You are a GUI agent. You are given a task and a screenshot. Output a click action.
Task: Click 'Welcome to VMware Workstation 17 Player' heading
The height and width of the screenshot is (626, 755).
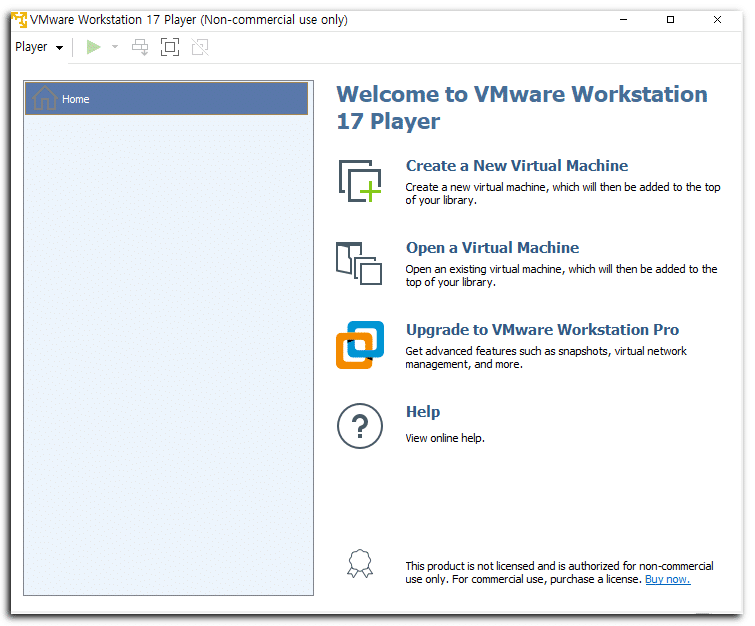[x=522, y=107]
